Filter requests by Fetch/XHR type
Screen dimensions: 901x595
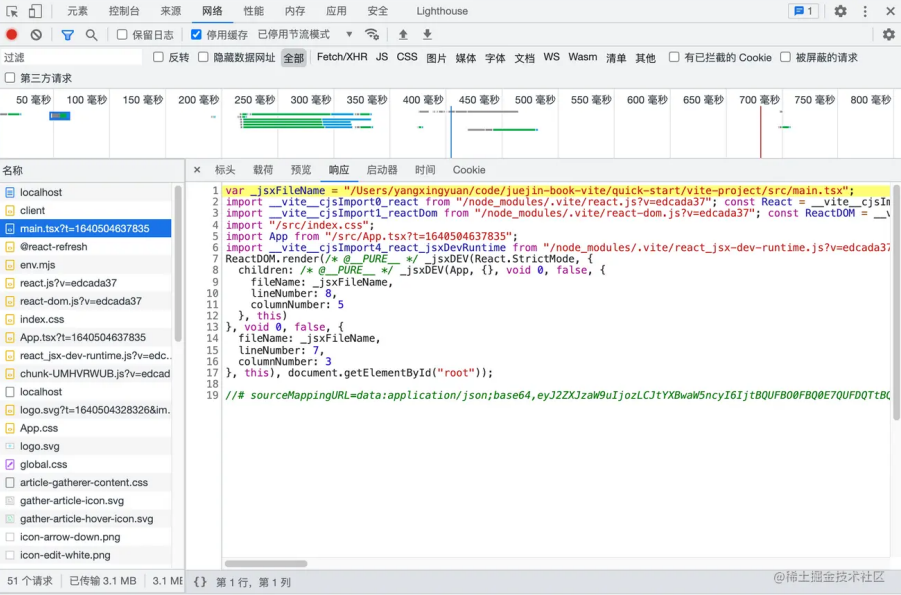click(x=342, y=57)
